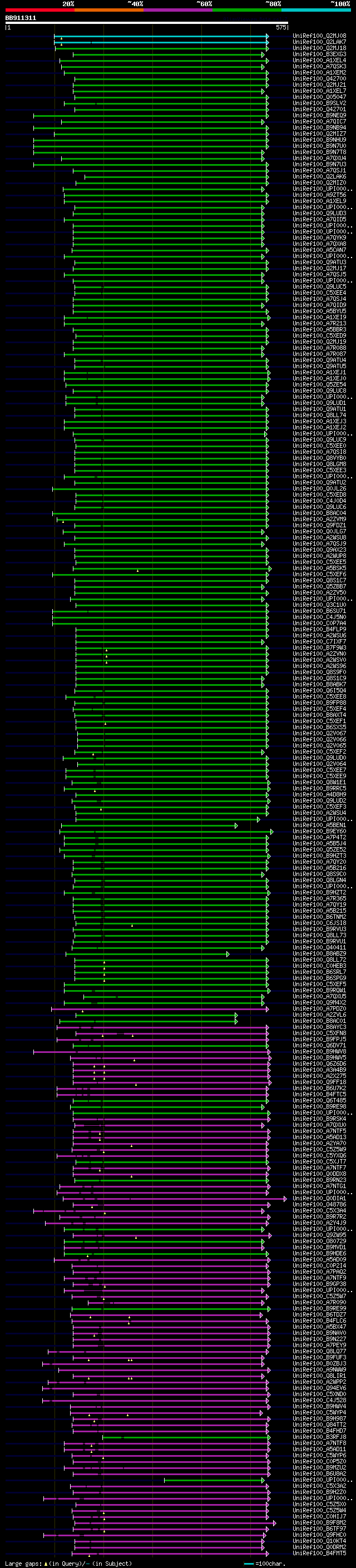This screenshot has height=1568, width=356.
Task: Select hit label UniRef100_Q42700
Action: pos(319,78)
